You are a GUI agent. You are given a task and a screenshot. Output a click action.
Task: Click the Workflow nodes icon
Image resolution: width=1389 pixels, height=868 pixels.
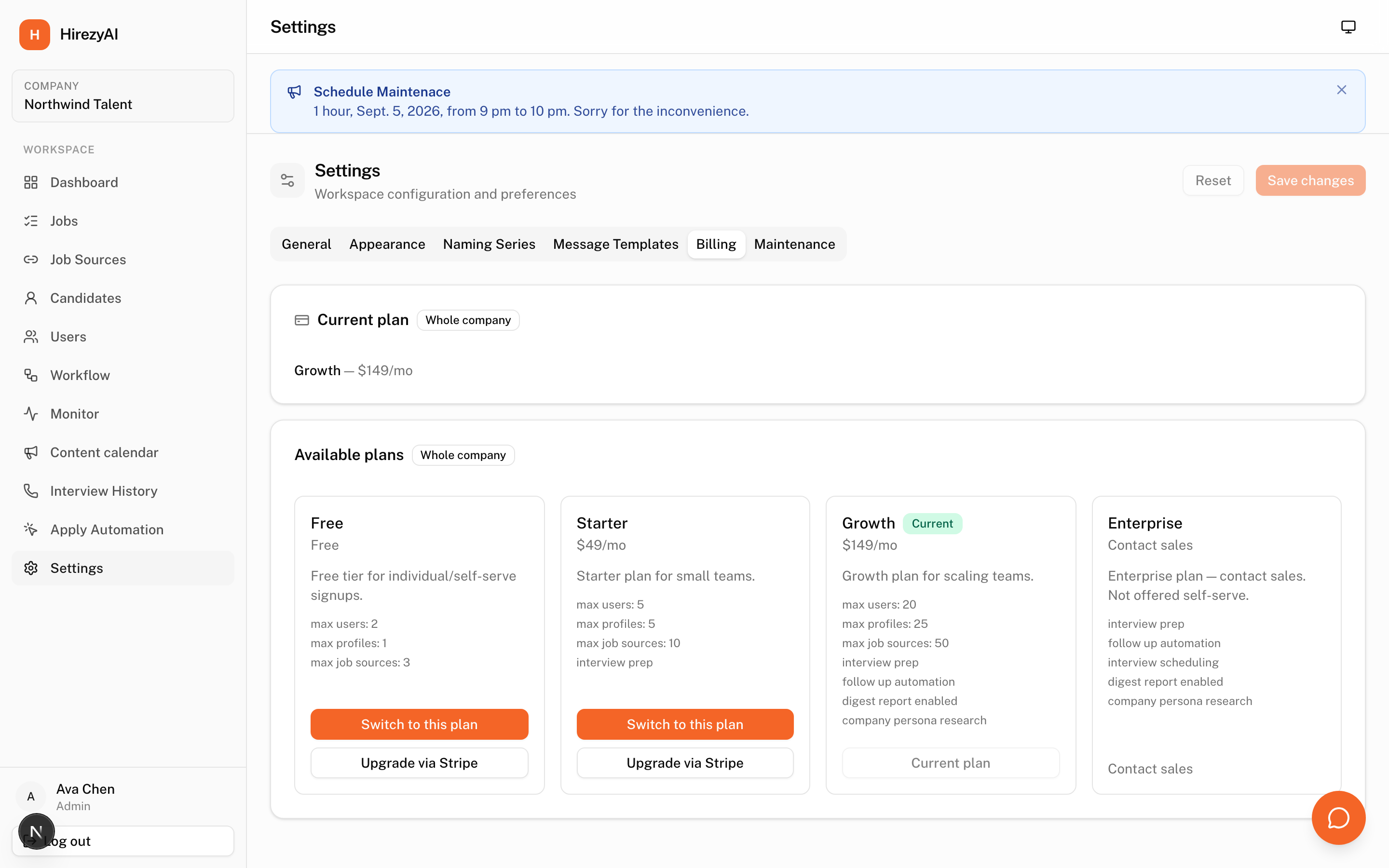pos(31,376)
